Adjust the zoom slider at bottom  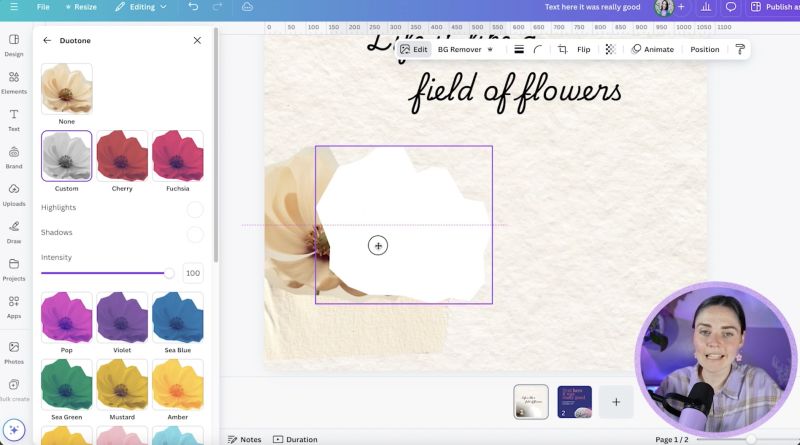coord(751,439)
